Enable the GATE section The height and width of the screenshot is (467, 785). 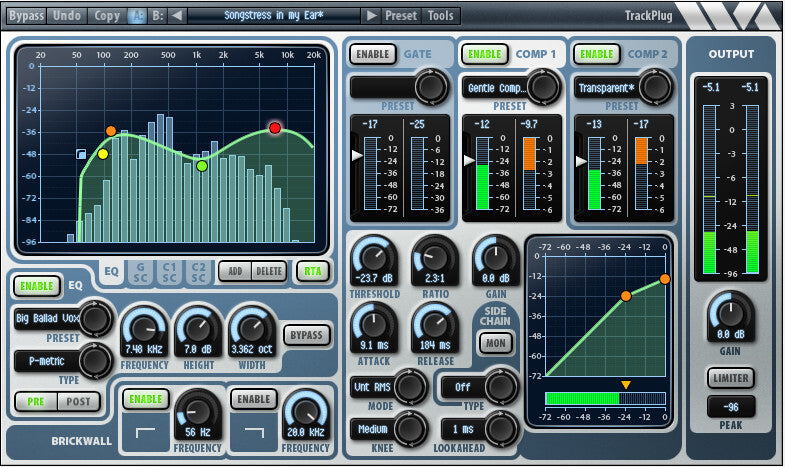[372, 53]
